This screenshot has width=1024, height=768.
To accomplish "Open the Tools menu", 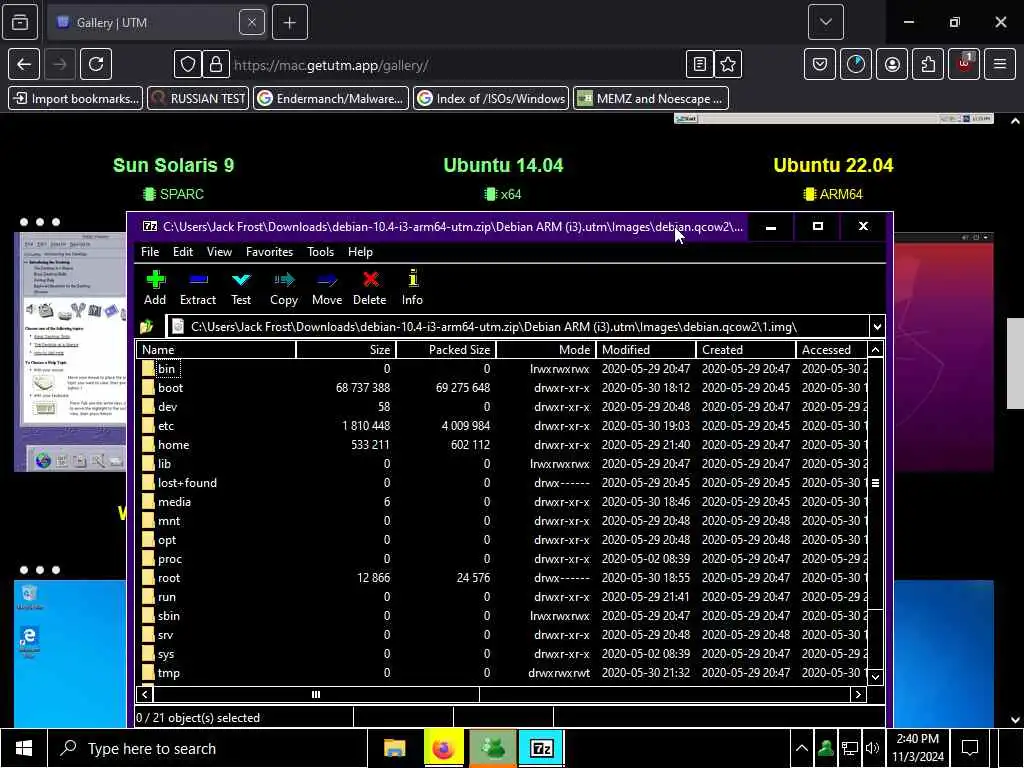I will point(321,251).
